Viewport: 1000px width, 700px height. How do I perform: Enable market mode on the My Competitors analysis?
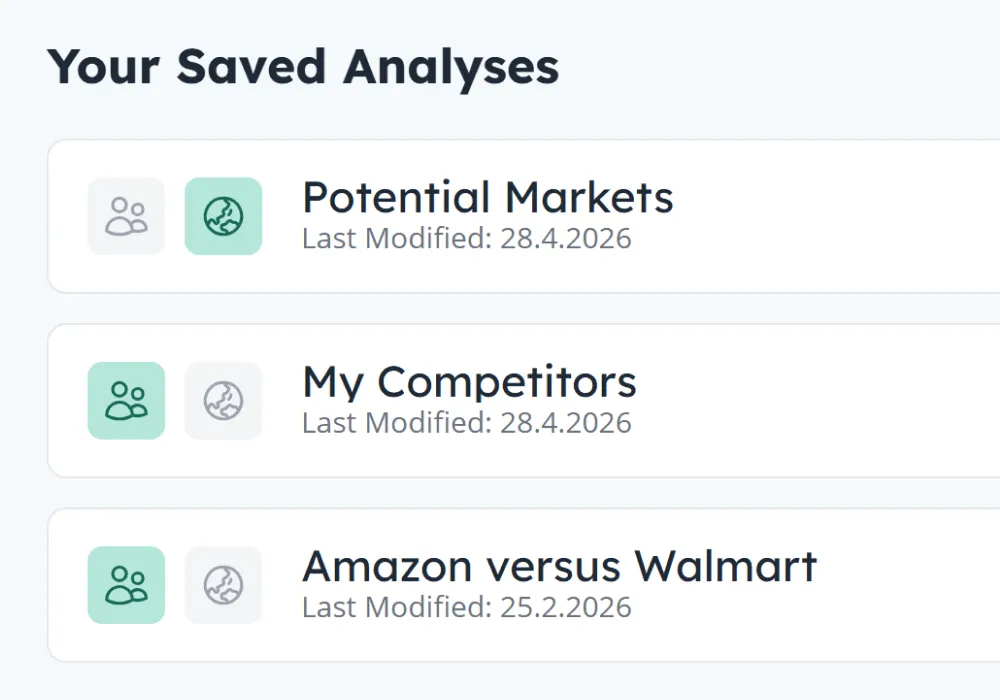click(x=223, y=400)
